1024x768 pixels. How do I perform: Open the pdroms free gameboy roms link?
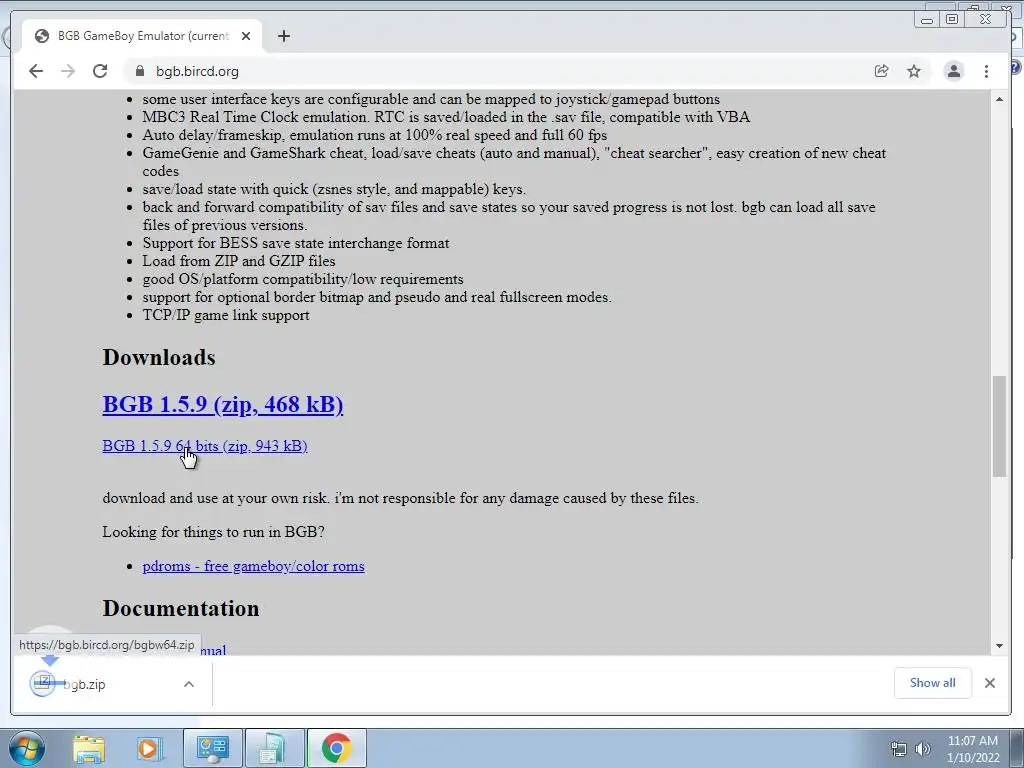click(253, 566)
